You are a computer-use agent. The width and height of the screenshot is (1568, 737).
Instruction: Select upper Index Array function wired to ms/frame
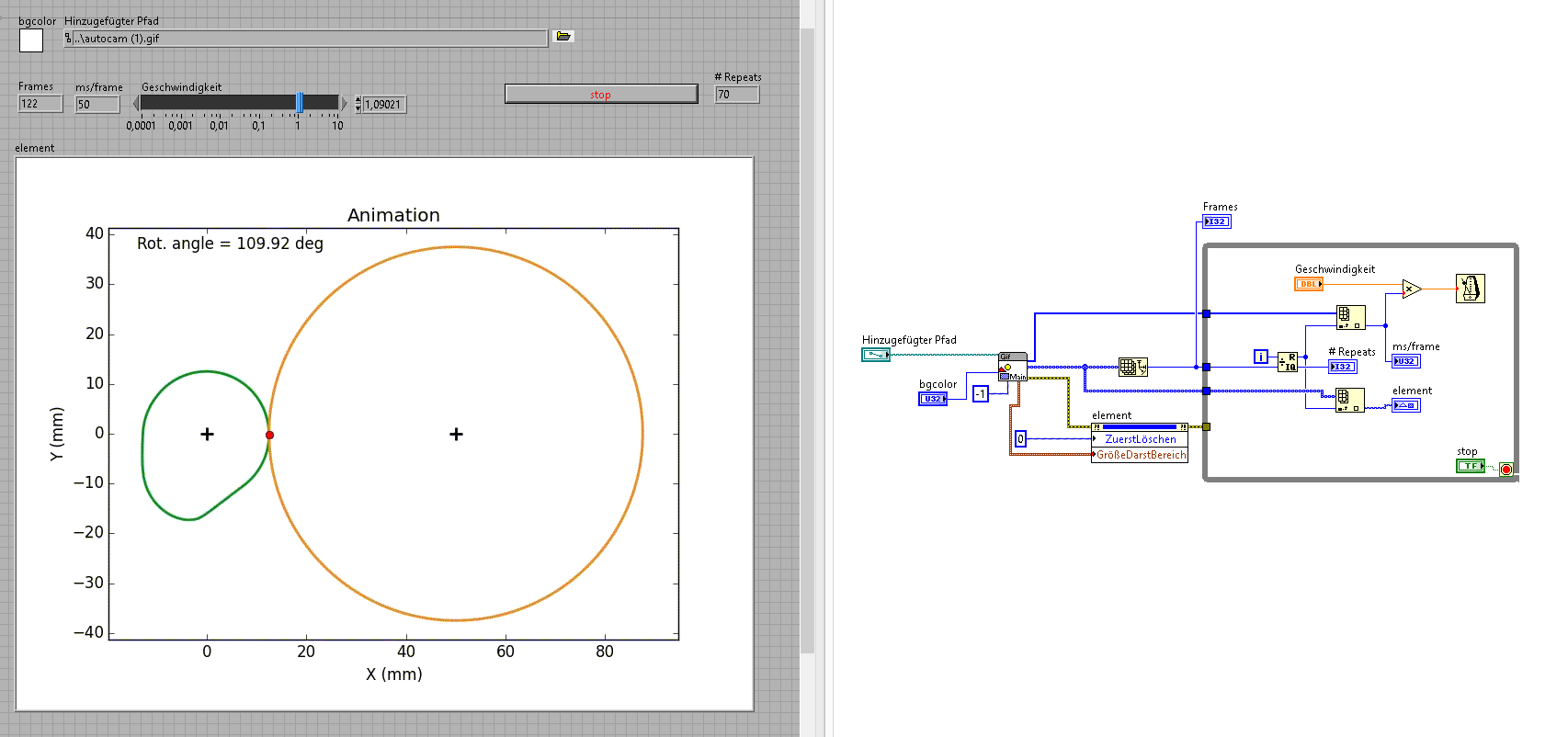point(1350,318)
